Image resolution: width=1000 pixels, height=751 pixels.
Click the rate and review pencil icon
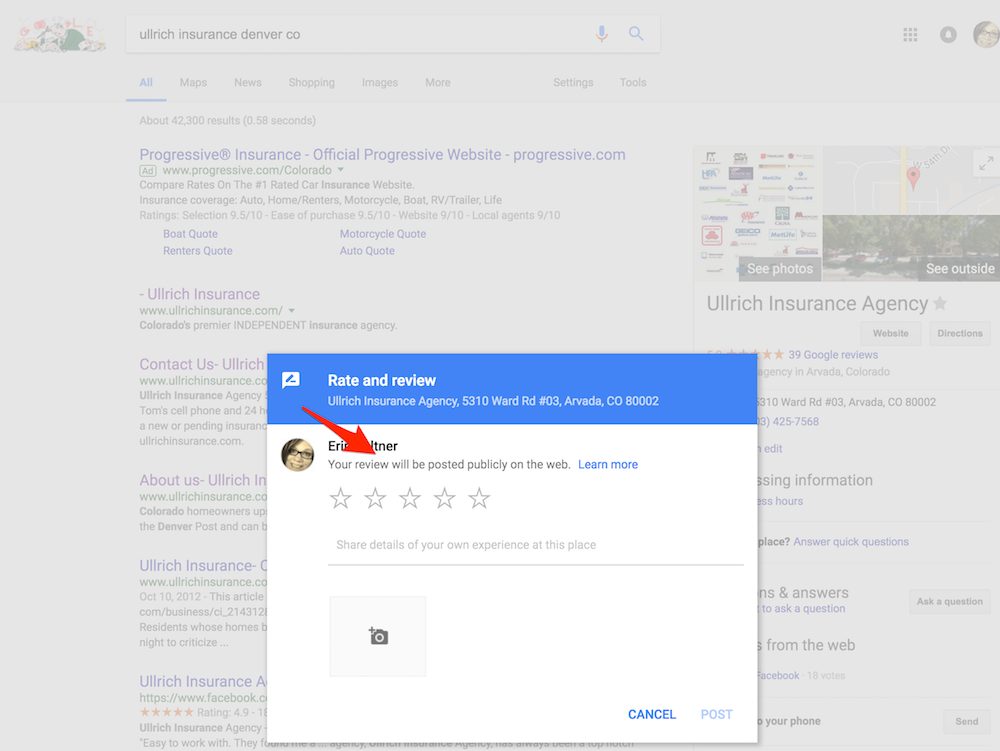(291, 381)
